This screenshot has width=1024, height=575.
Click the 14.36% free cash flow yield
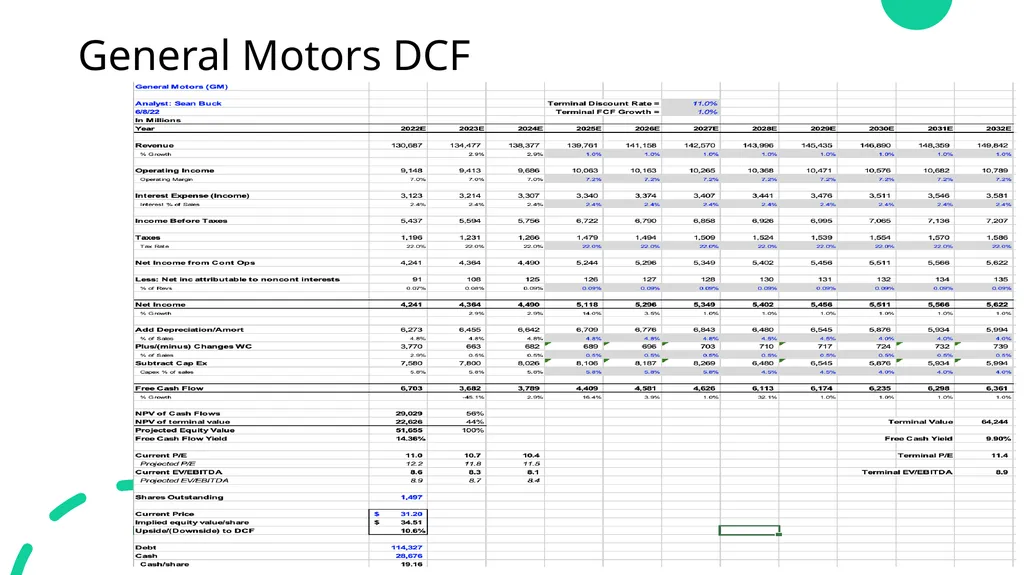click(409, 438)
